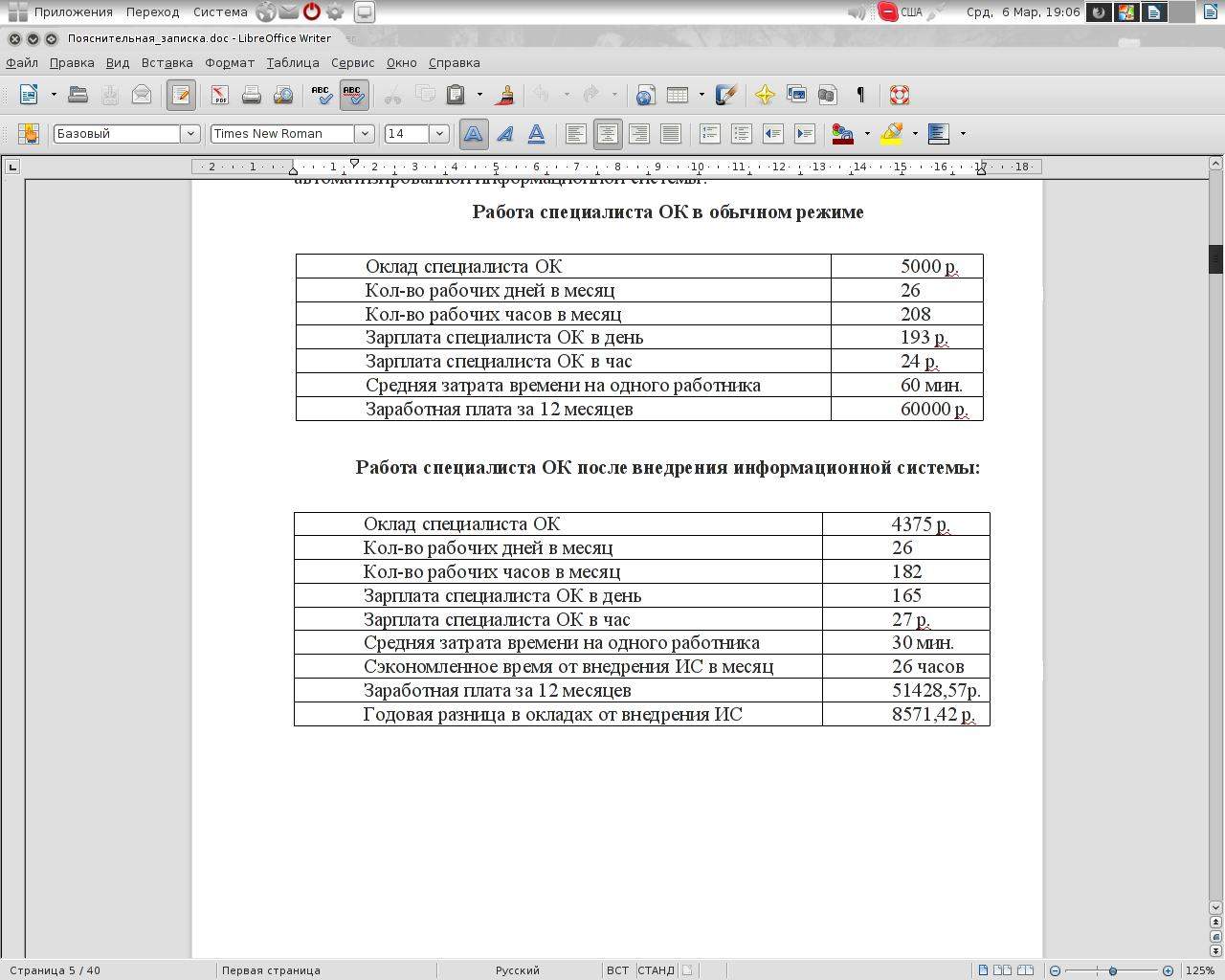This screenshot has width=1225, height=980.
Task: Open LibreOffice Help lifebuoy icon
Action: (899, 95)
